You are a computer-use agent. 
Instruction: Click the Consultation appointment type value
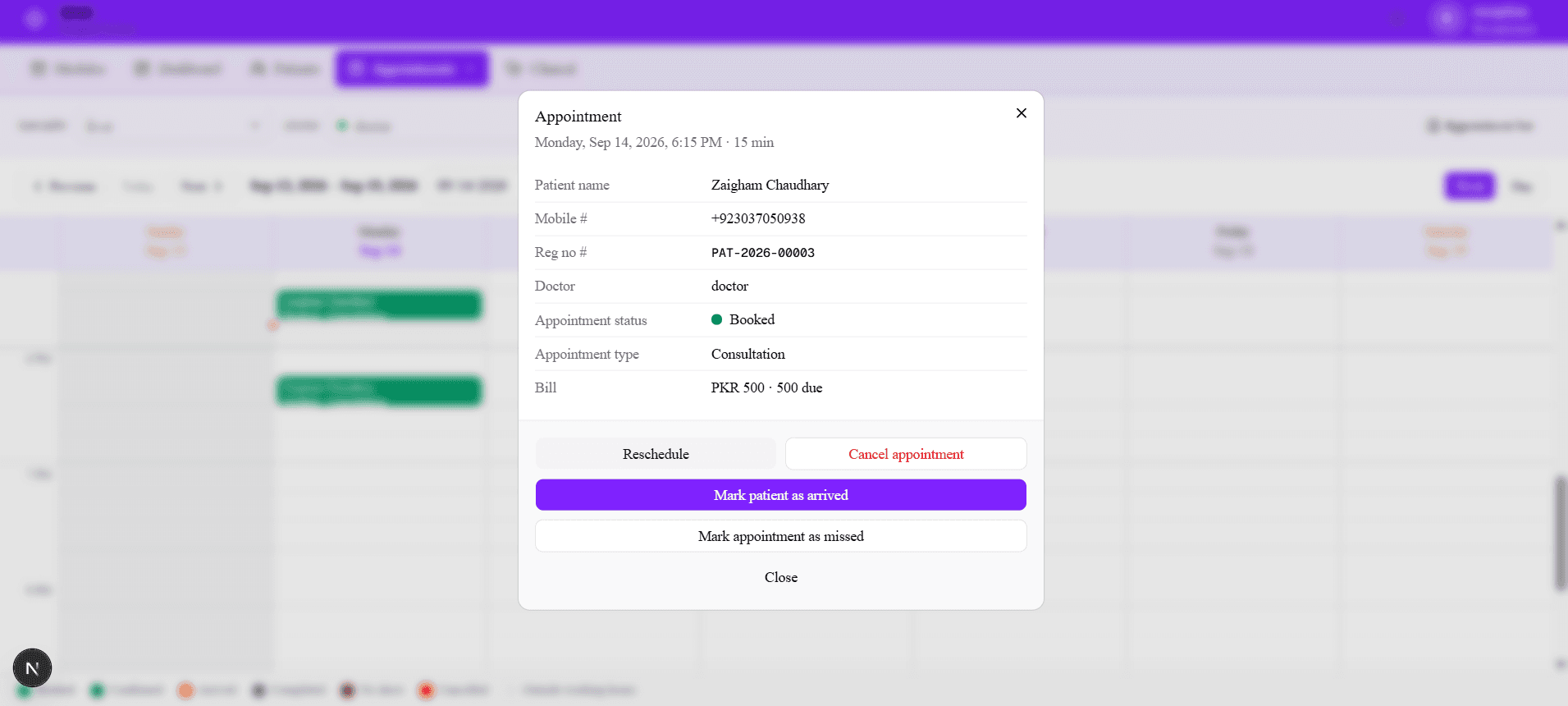click(748, 354)
